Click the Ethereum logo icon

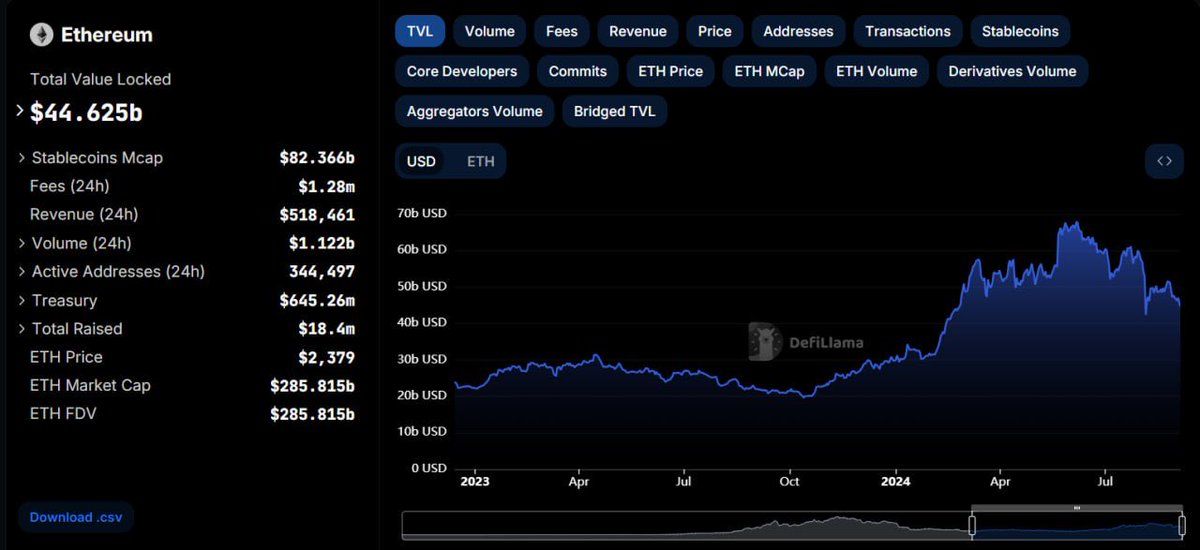[41, 35]
